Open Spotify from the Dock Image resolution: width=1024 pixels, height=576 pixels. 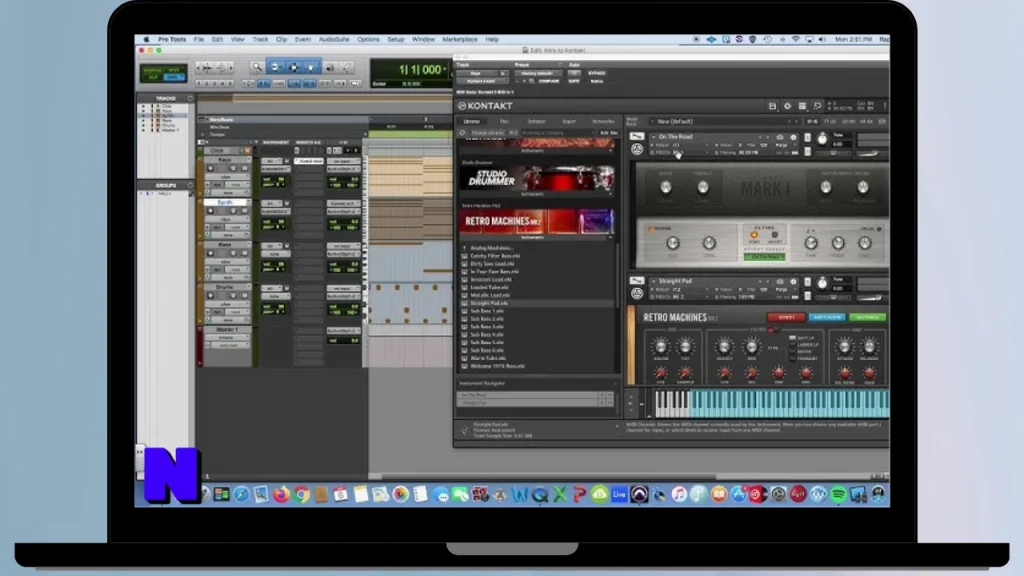(839, 494)
